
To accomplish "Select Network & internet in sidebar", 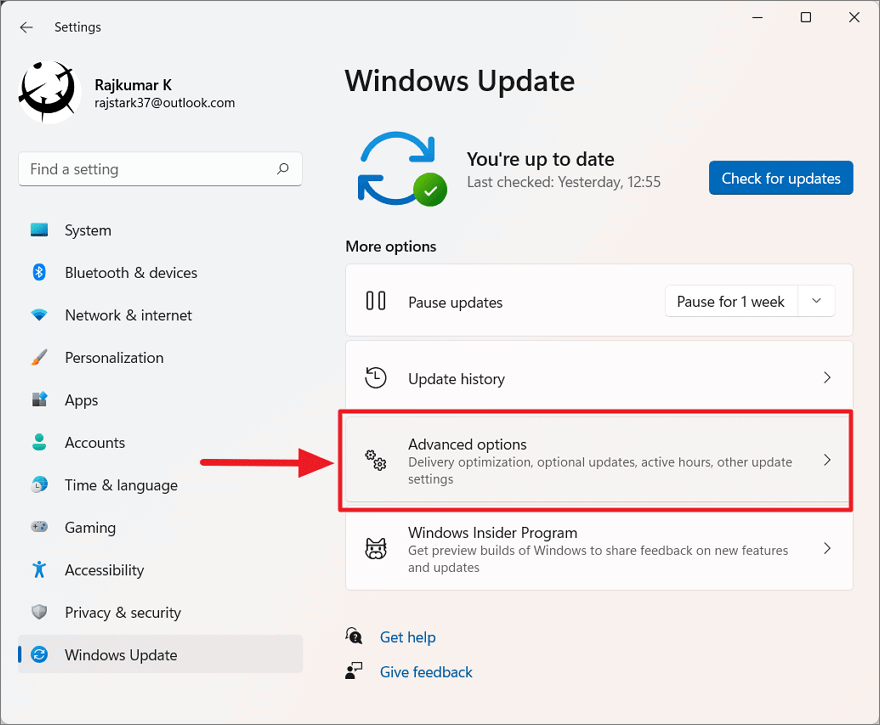I will 160,315.
